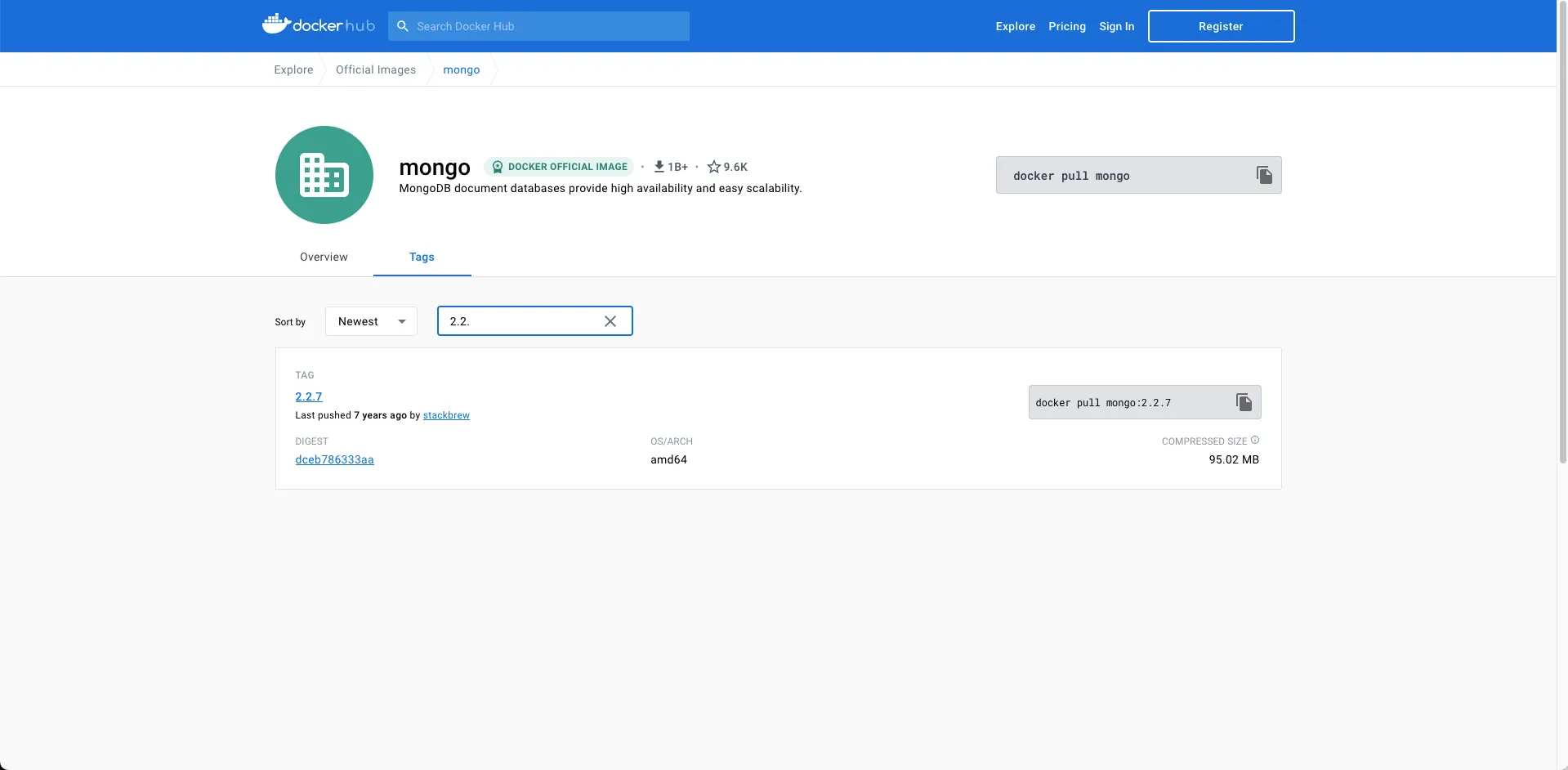Copy the docker pull mongo:2.2.7 command

click(1243, 402)
